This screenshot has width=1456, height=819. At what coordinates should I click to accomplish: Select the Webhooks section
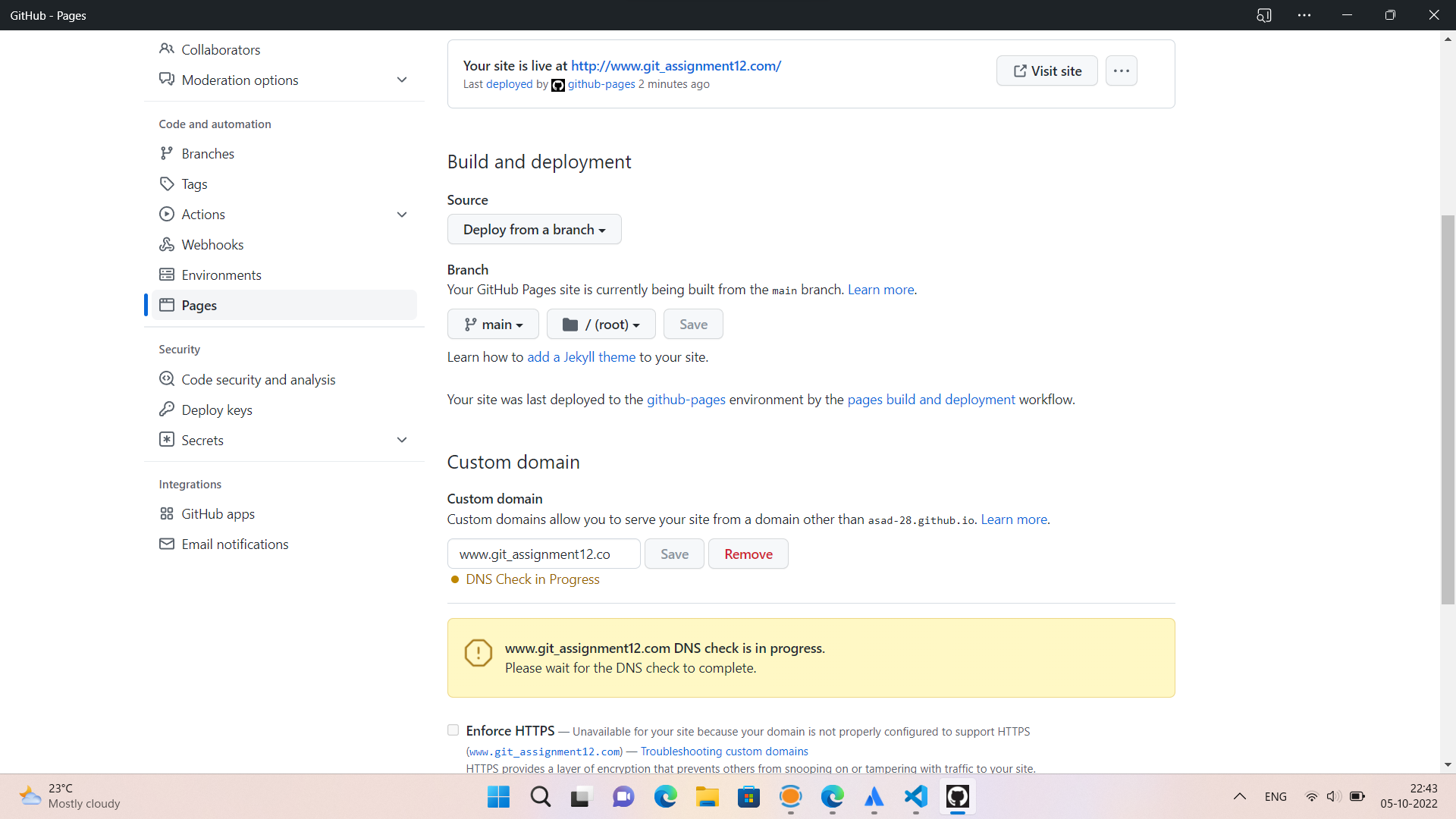[212, 244]
